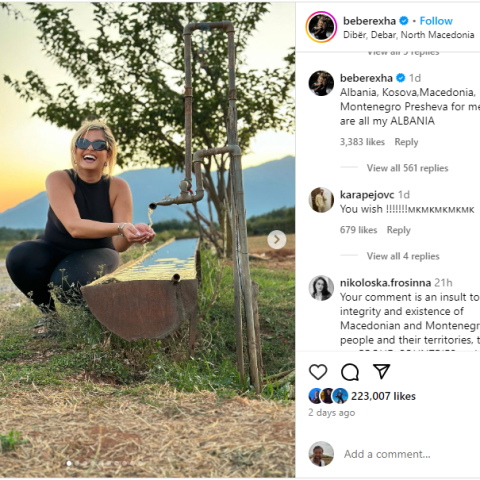Follow the beberexha account
The width and height of the screenshot is (480, 480).
pyautogui.click(x=436, y=21)
